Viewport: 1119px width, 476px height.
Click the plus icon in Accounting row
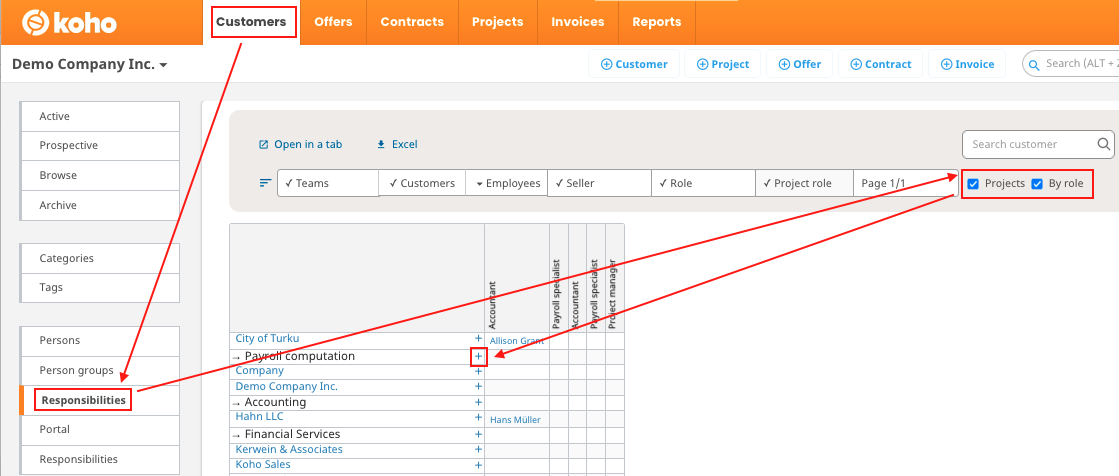[478, 402]
